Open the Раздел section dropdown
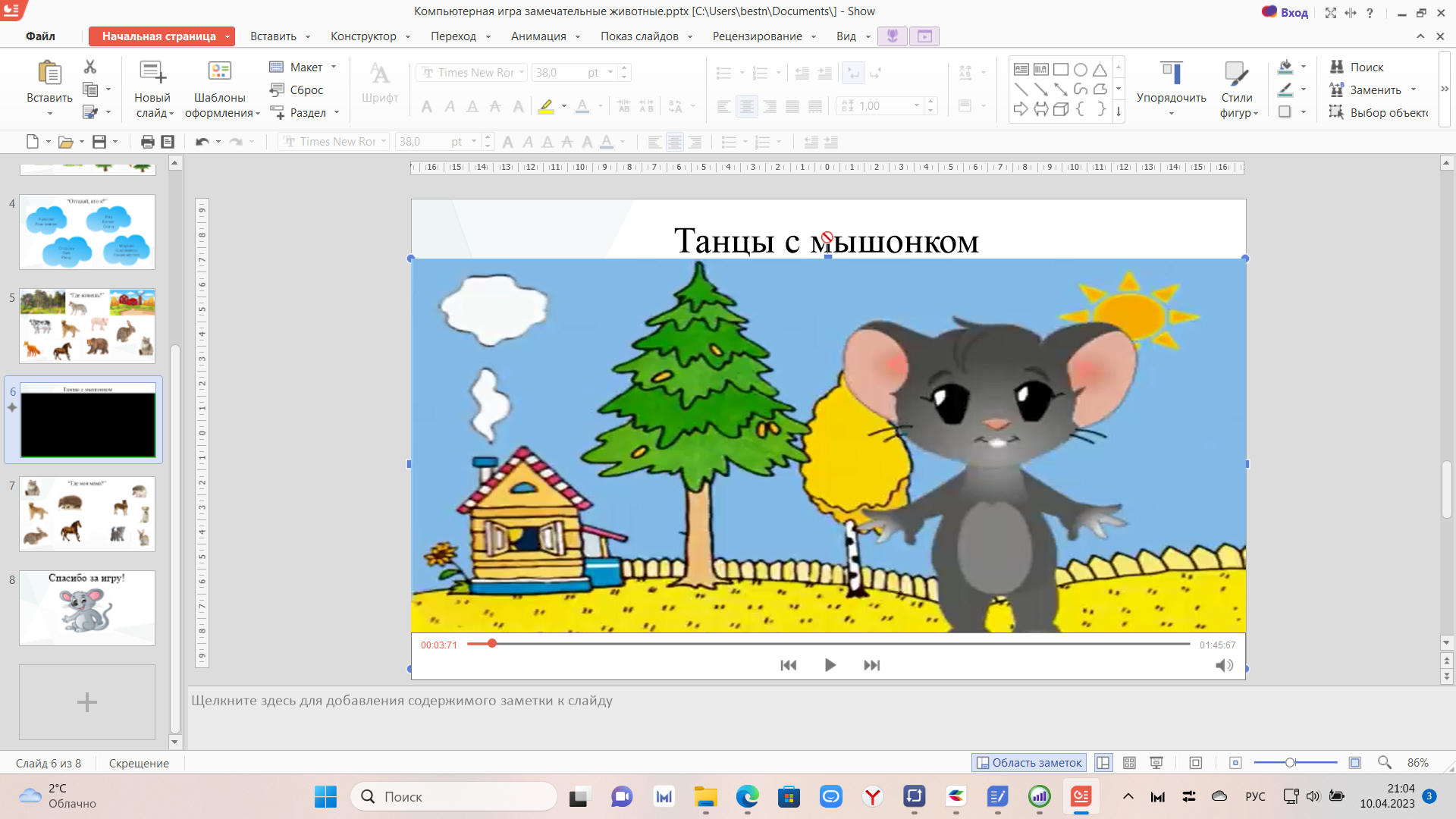The image size is (1456, 819). pos(336,113)
